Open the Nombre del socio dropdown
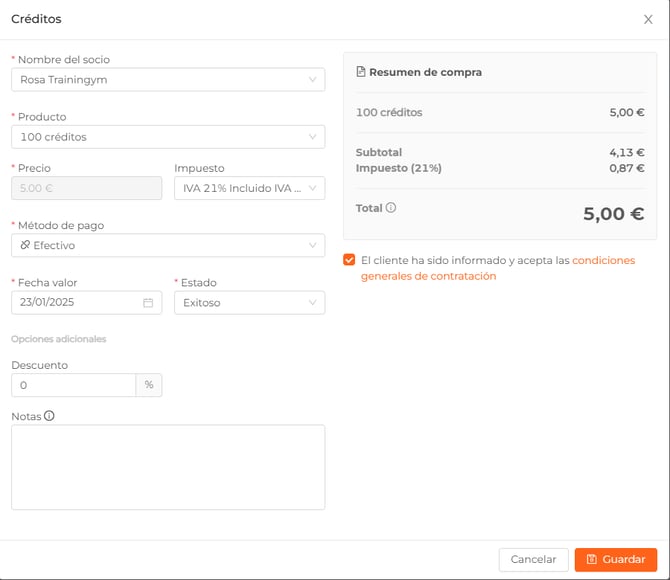This screenshot has height=580, width=670. click(x=167, y=79)
